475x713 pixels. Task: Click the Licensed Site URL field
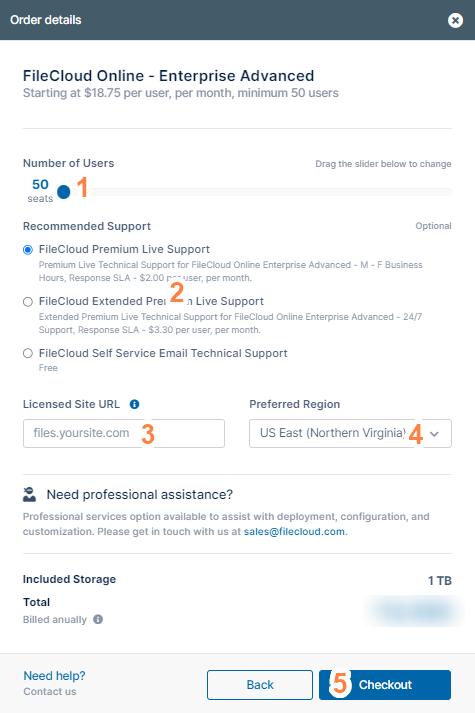pos(124,433)
